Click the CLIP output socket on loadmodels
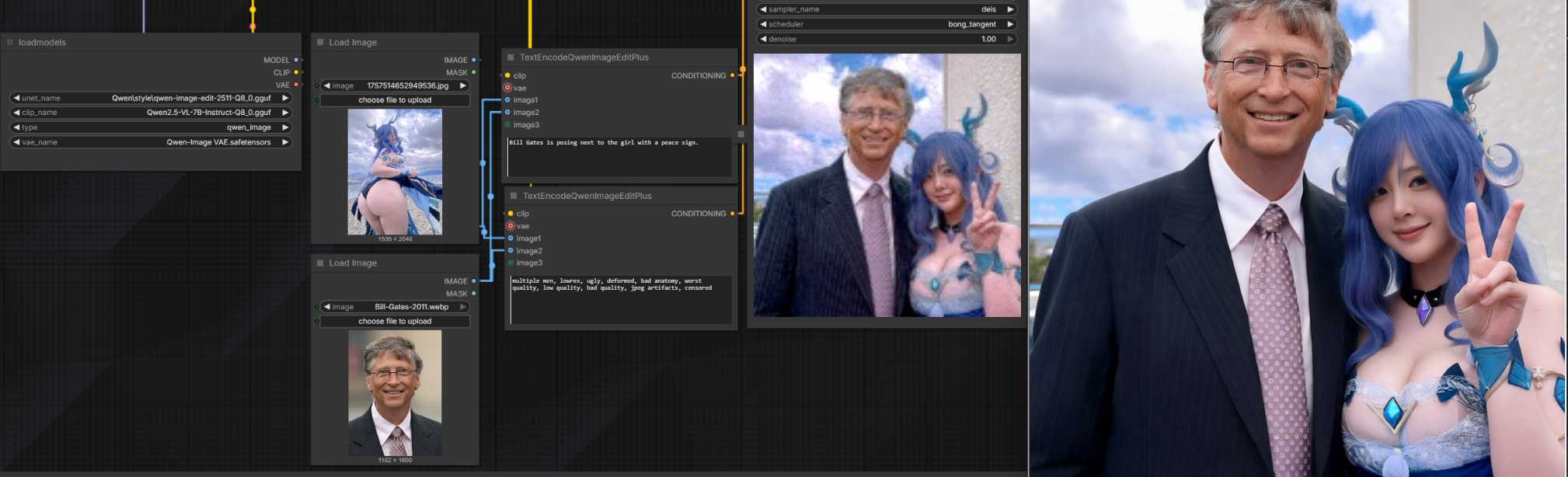The image size is (1568, 477). click(x=296, y=72)
